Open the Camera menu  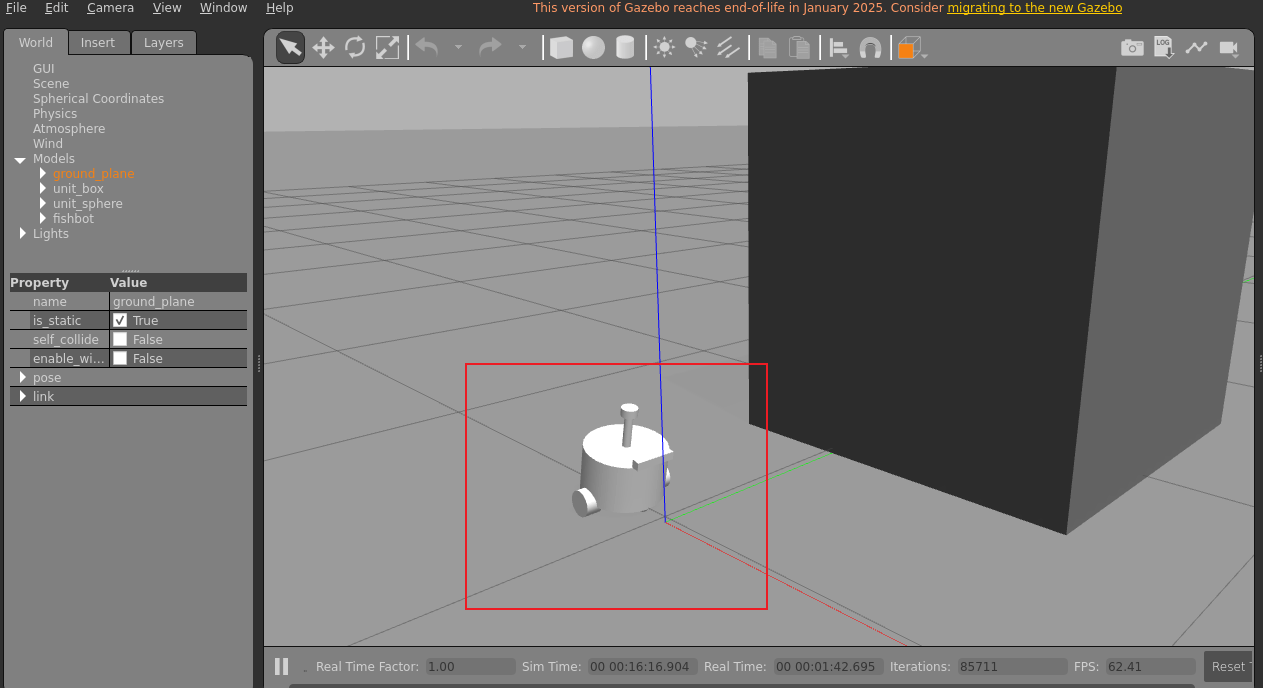point(110,8)
